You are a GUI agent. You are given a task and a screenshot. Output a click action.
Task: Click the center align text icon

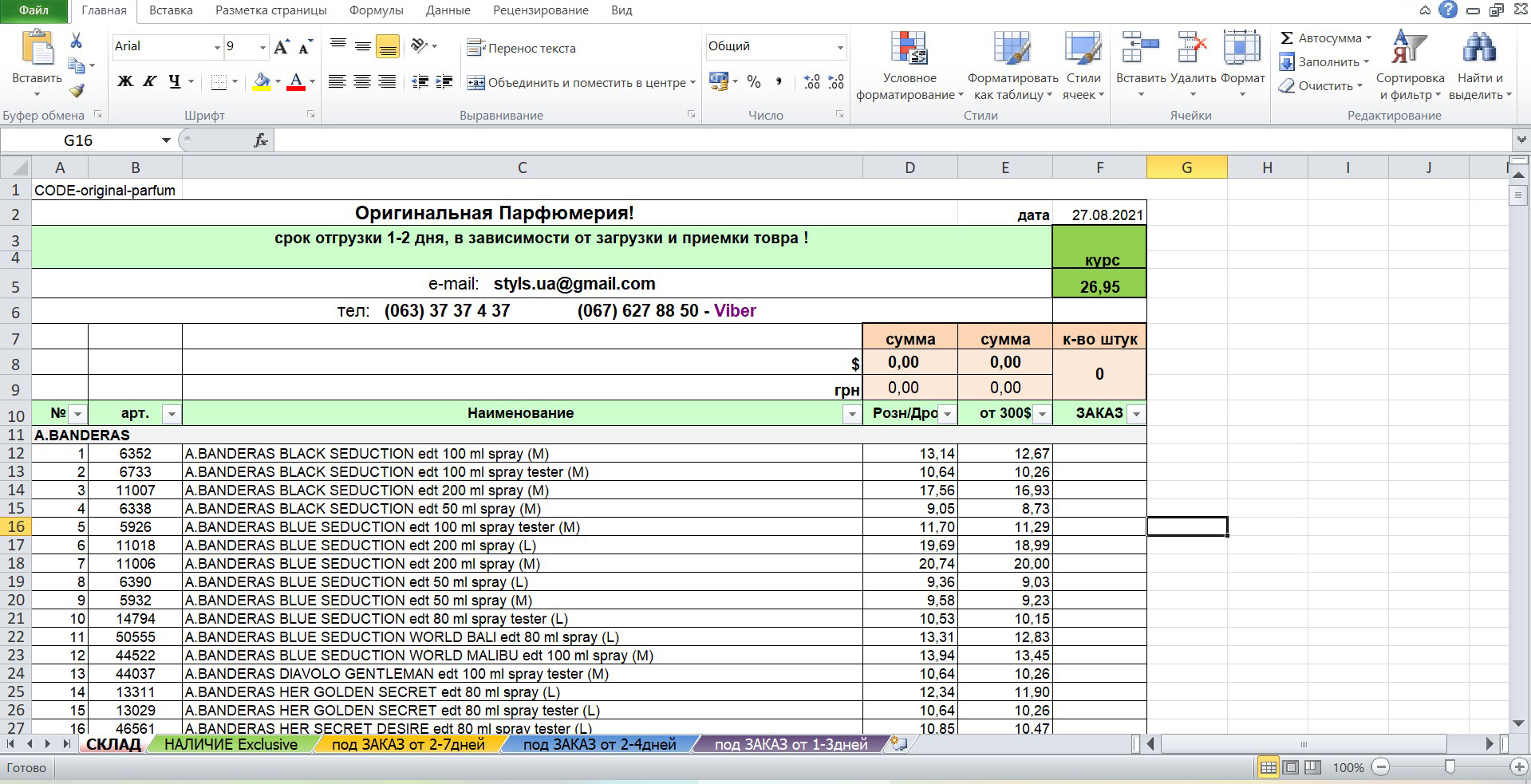tap(362, 81)
